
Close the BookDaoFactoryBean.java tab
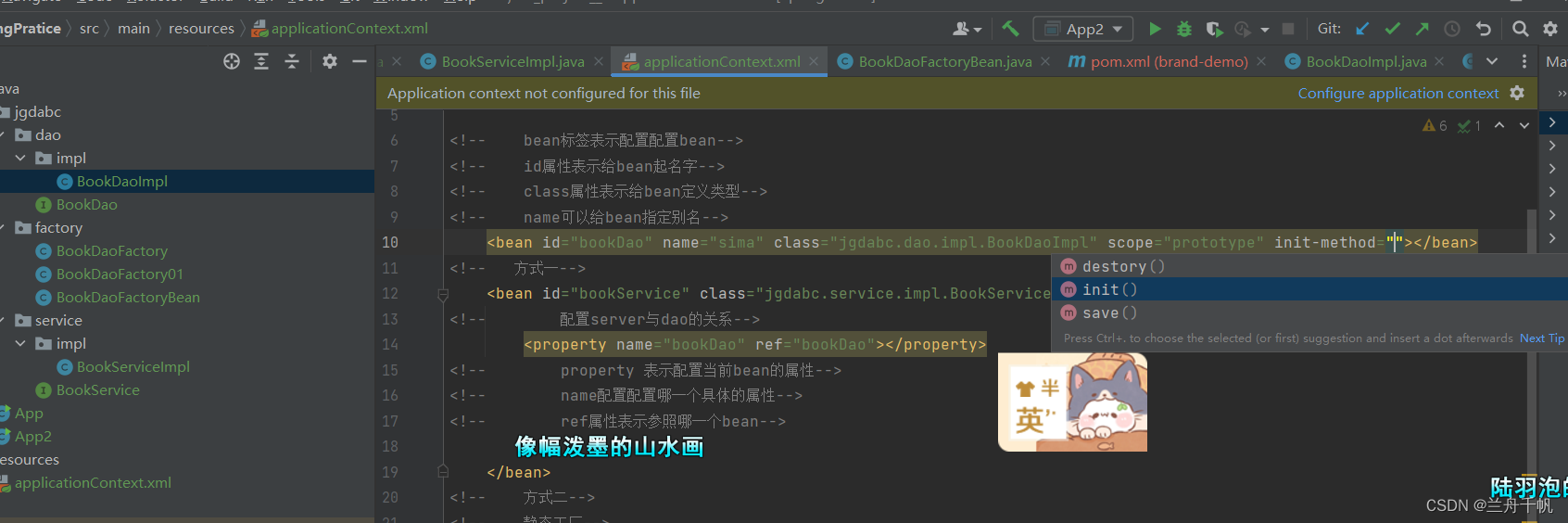[1045, 61]
